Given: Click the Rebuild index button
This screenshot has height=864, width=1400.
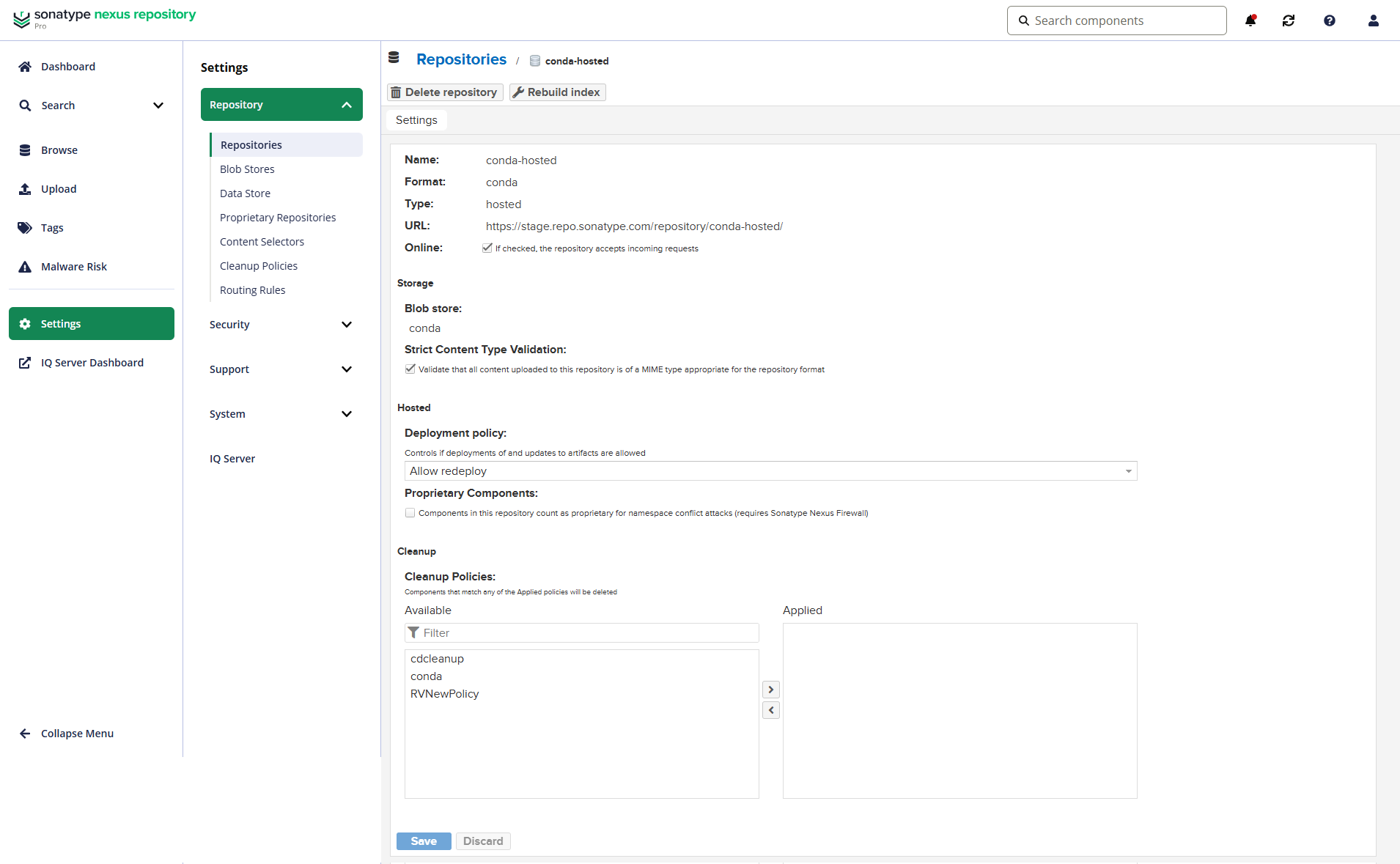Looking at the screenshot, I should [x=557, y=92].
